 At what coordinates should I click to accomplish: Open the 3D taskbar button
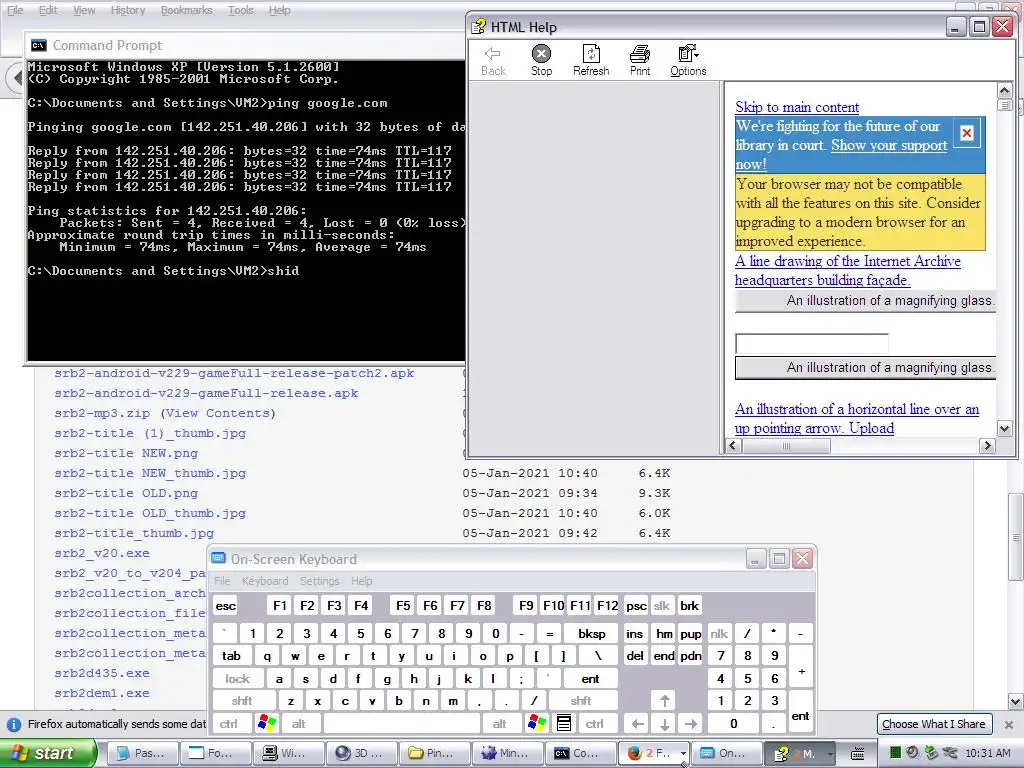coord(360,753)
